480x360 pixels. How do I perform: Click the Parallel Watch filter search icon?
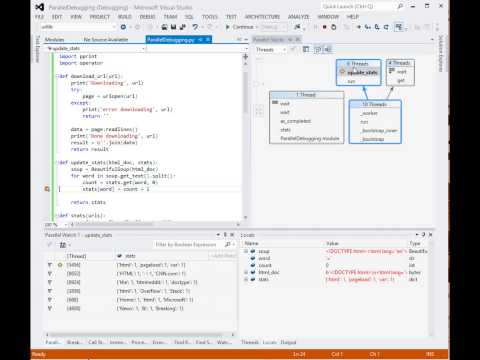click(228, 244)
